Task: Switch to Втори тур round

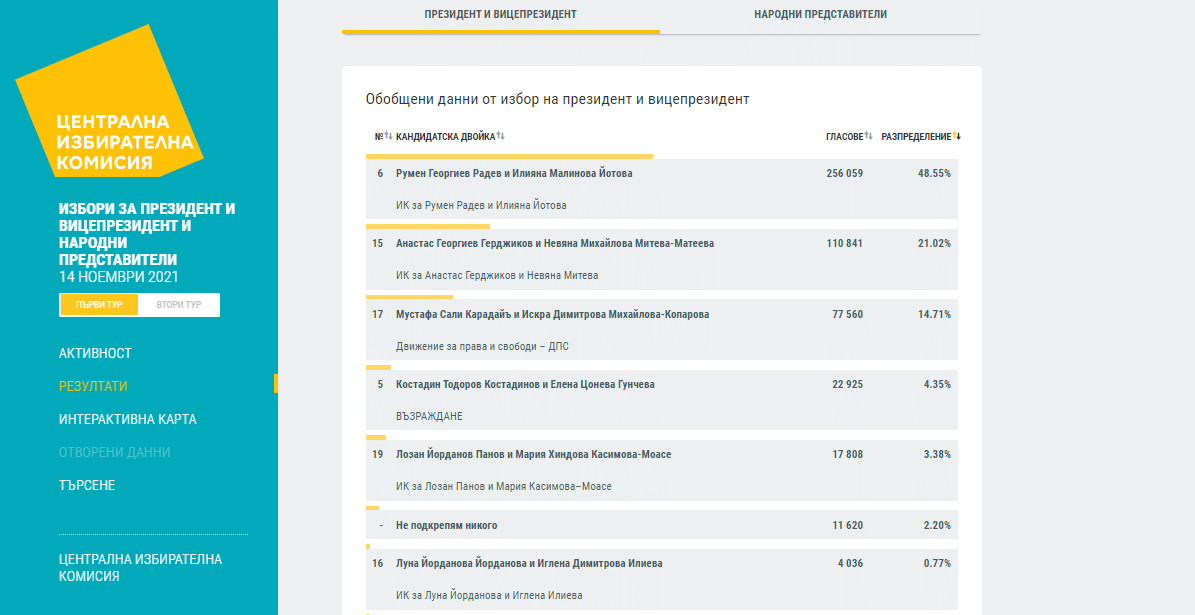Action: (x=179, y=305)
